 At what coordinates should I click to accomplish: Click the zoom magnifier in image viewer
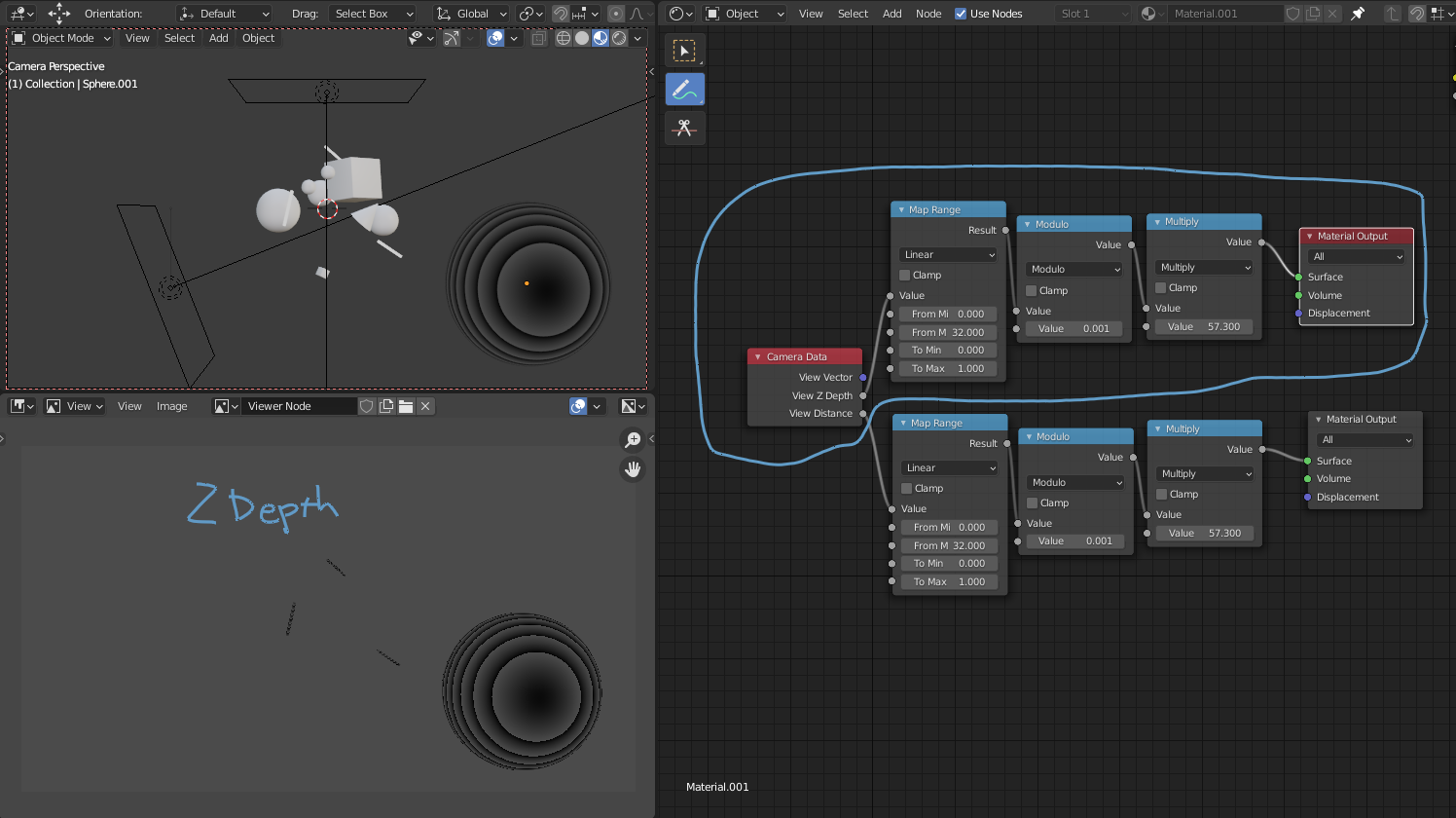pos(633,440)
